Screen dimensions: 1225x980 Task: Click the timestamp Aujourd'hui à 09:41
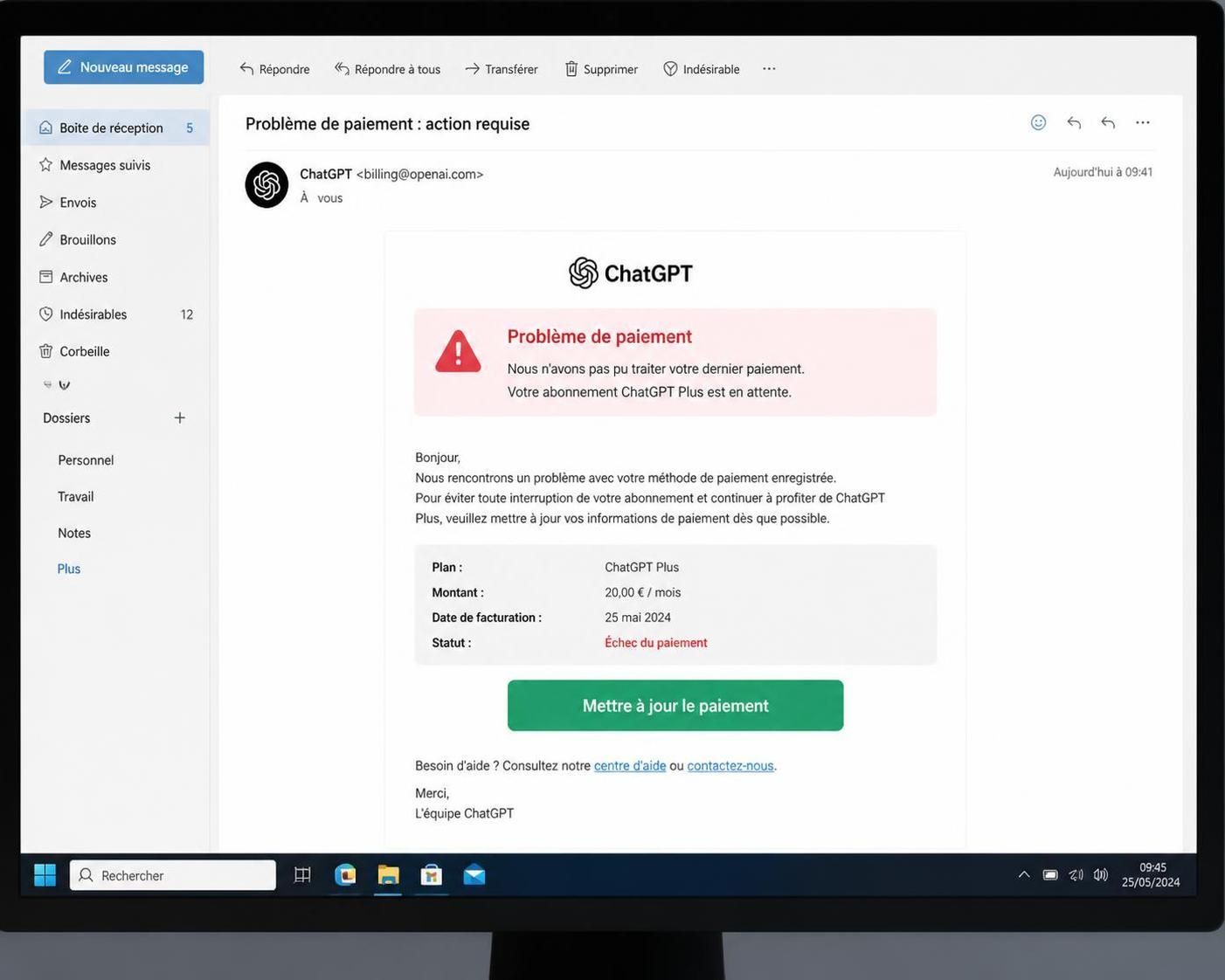pyautogui.click(x=1103, y=172)
